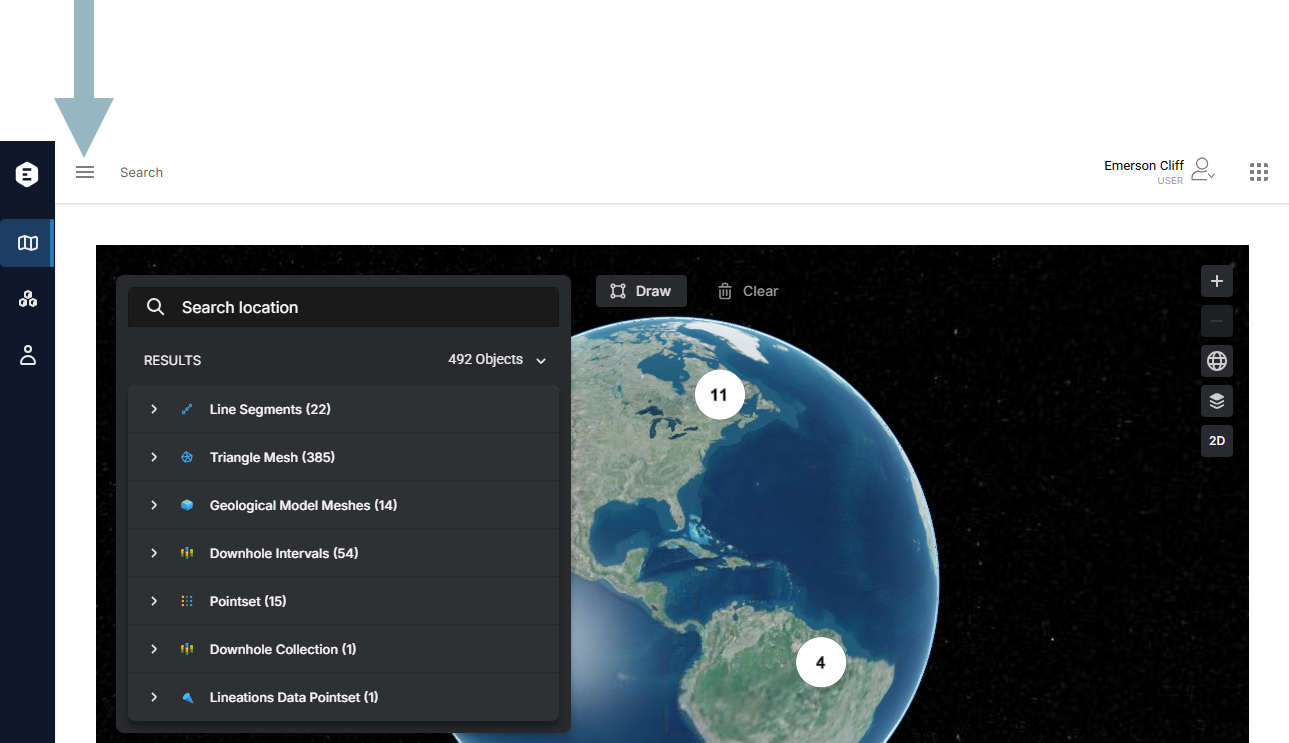Viewport: 1289px width, 743px height.
Task: Zoom out on the map
Action: pyautogui.click(x=1217, y=321)
